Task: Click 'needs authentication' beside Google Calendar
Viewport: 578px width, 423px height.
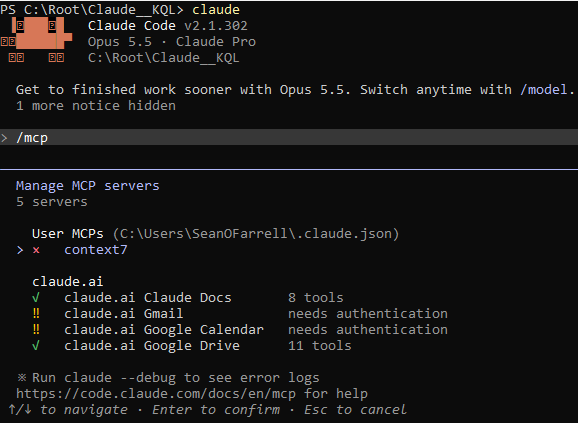Action: (x=368, y=329)
